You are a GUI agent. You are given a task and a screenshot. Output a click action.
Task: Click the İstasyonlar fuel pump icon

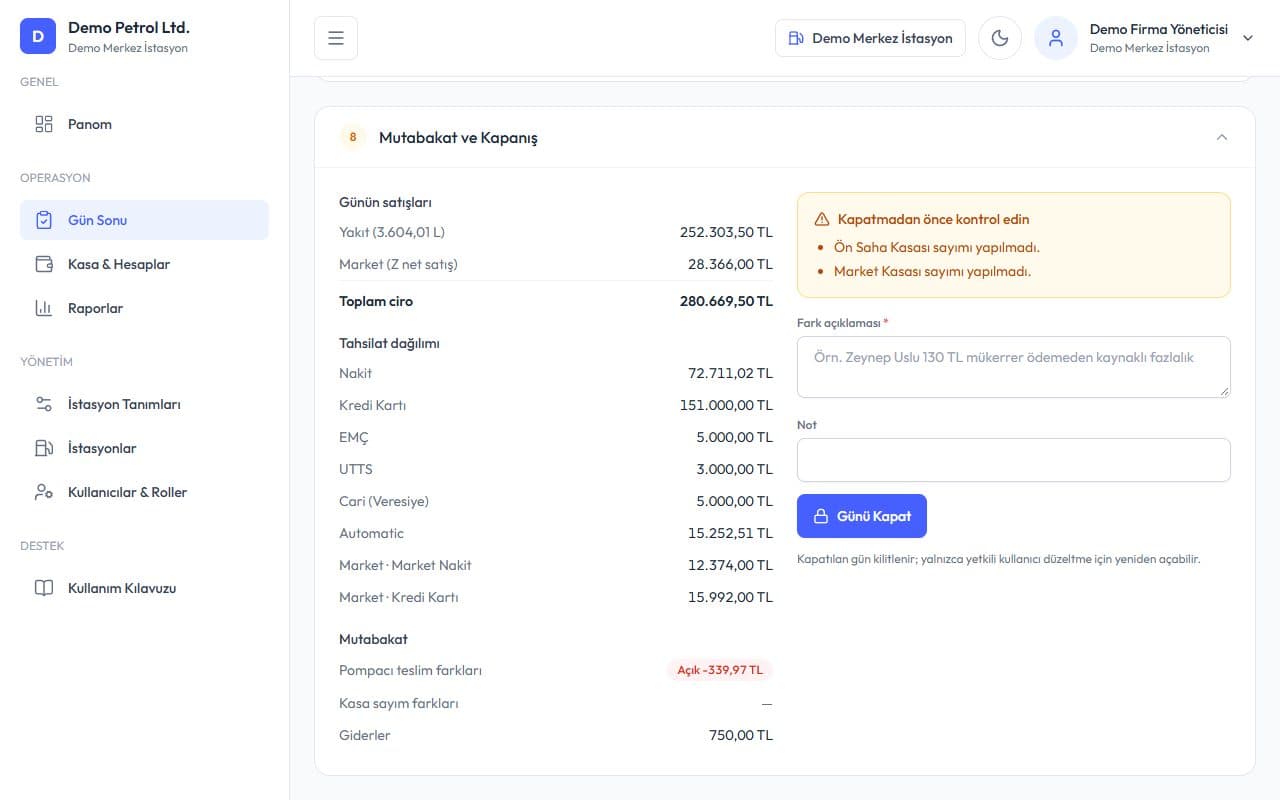pyautogui.click(x=44, y=448)
